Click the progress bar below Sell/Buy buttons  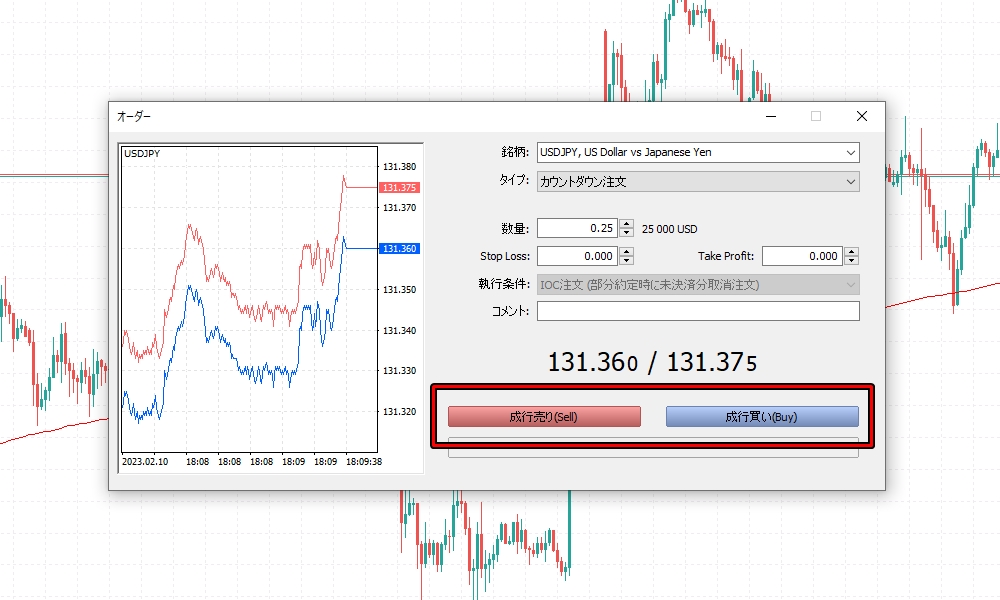click(x=653, y=447)
